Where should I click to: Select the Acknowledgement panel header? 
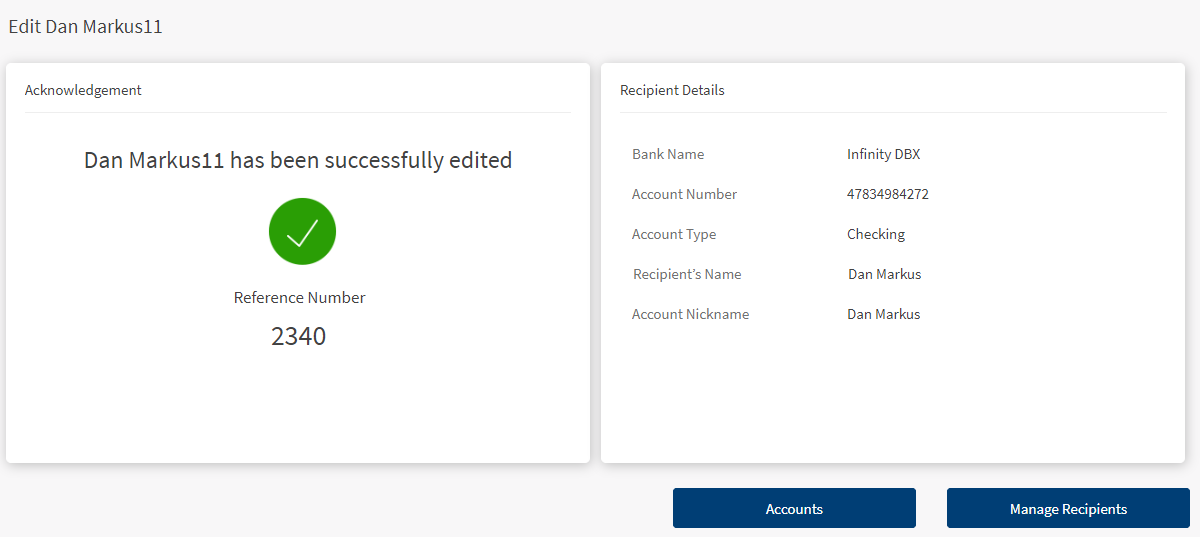[83, 90]
